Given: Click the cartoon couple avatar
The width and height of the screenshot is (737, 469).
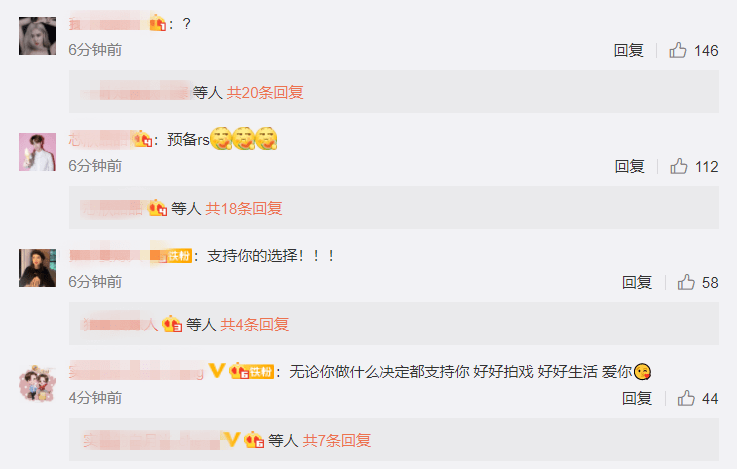Looking at the screenshot, I should (x=38, y=383).
